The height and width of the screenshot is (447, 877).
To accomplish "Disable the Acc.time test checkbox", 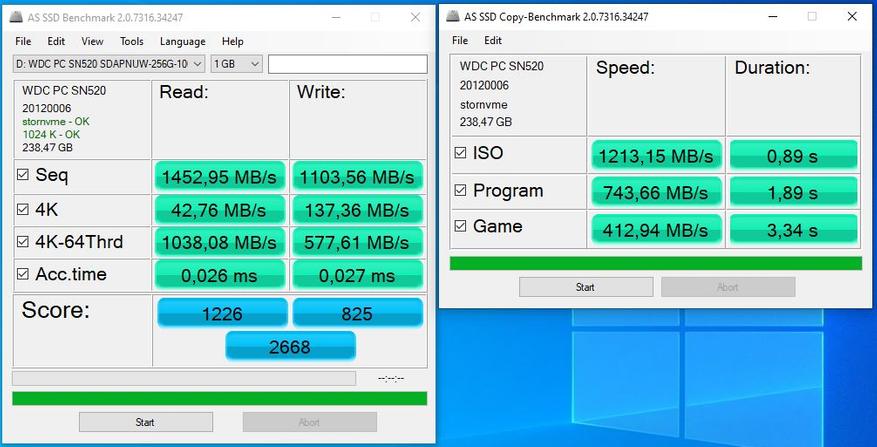I will (23, 274).
